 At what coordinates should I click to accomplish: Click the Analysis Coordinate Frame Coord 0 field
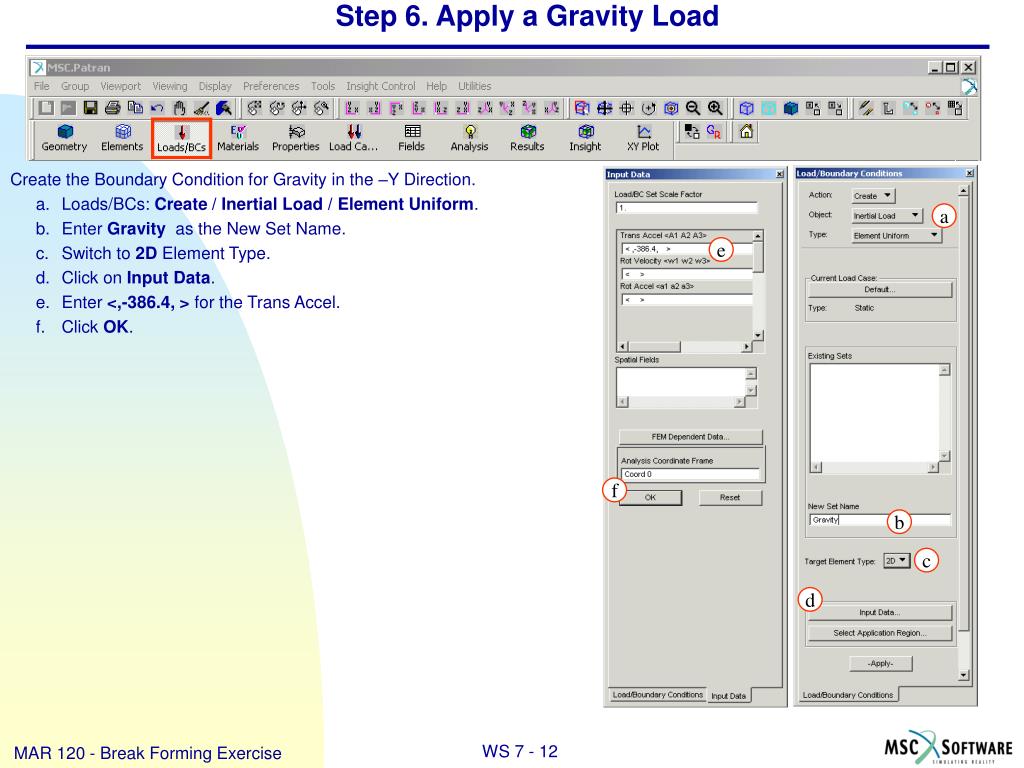(x=690, y=474)
